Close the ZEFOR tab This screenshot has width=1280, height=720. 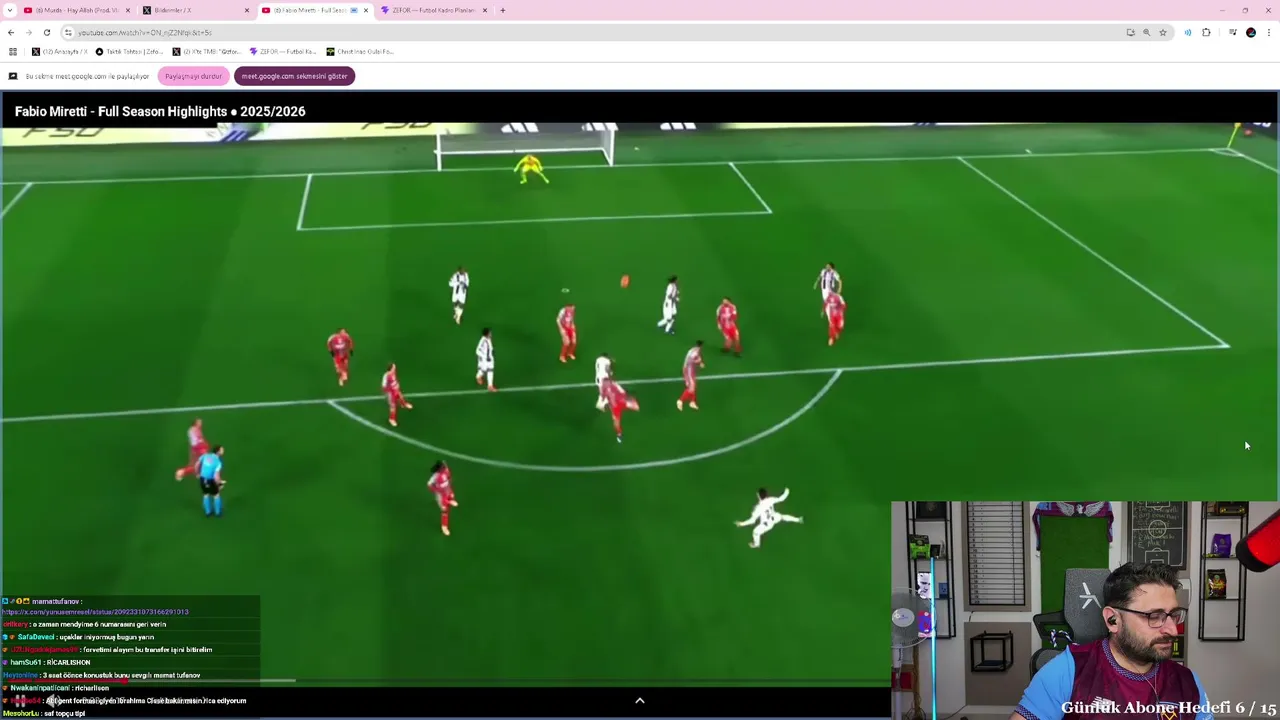pyautogui.click(x=485, y=10)
